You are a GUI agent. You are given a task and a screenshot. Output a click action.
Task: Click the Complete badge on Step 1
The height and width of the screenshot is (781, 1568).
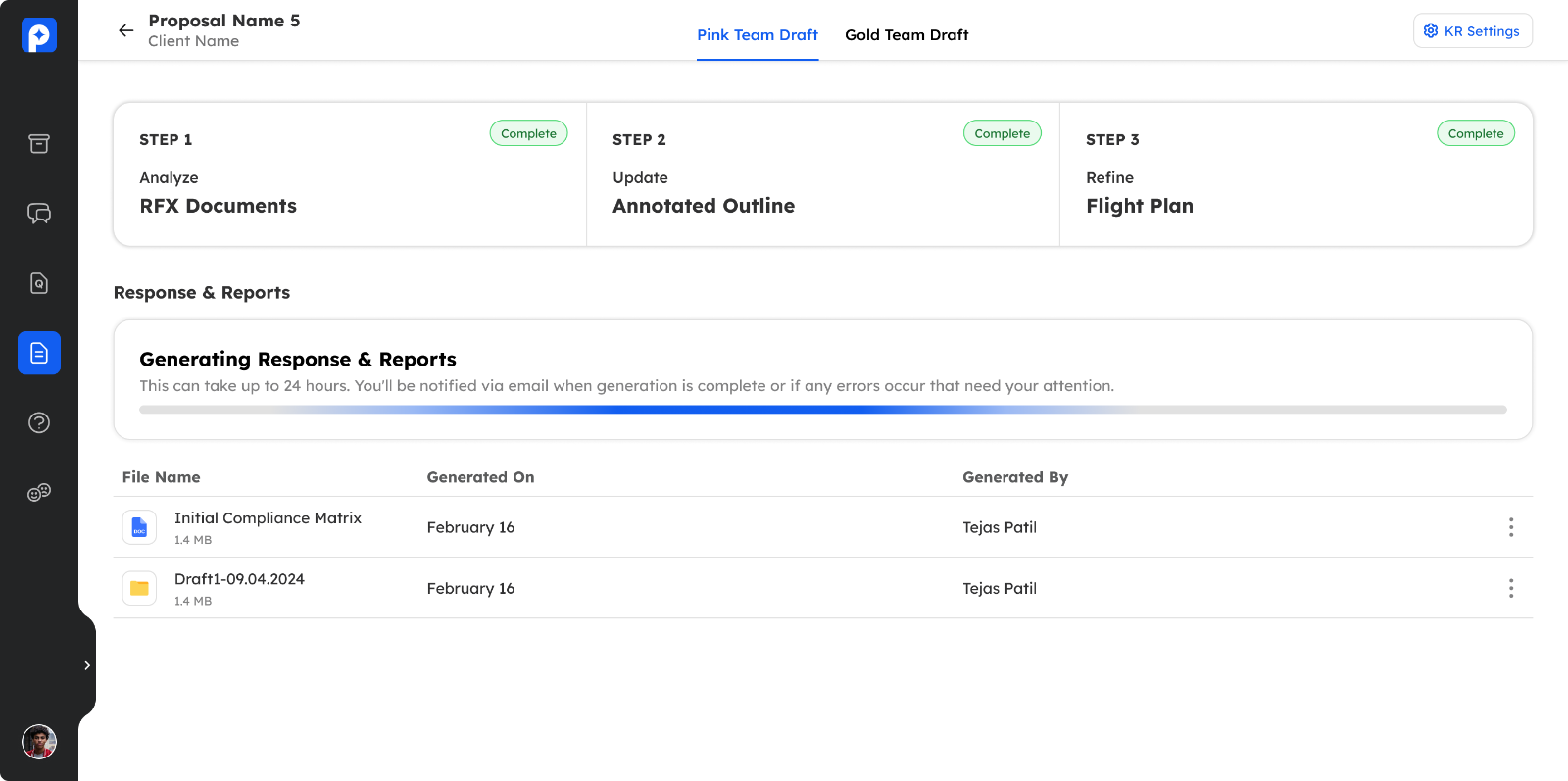click(x=528, y=133)
